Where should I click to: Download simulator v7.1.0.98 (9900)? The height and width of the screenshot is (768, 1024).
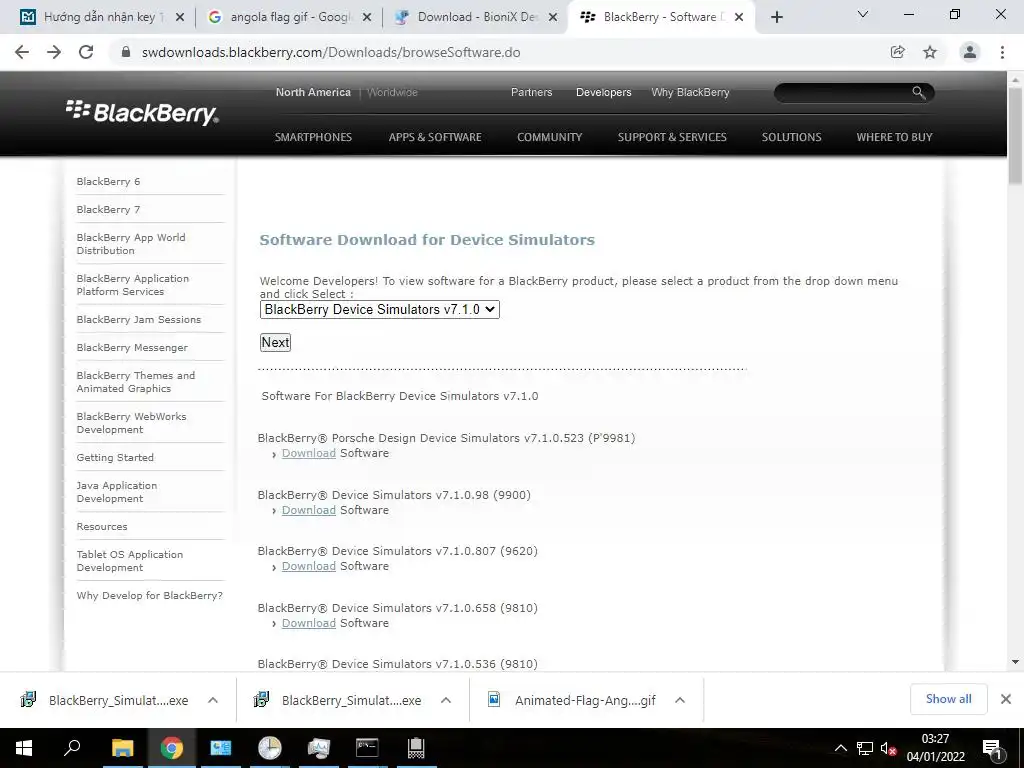[308, 510]
